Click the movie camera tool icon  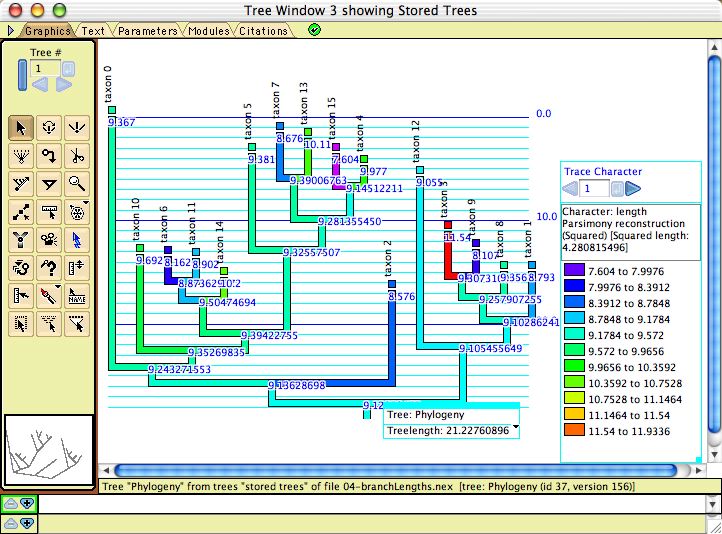(x=49, y=238)
